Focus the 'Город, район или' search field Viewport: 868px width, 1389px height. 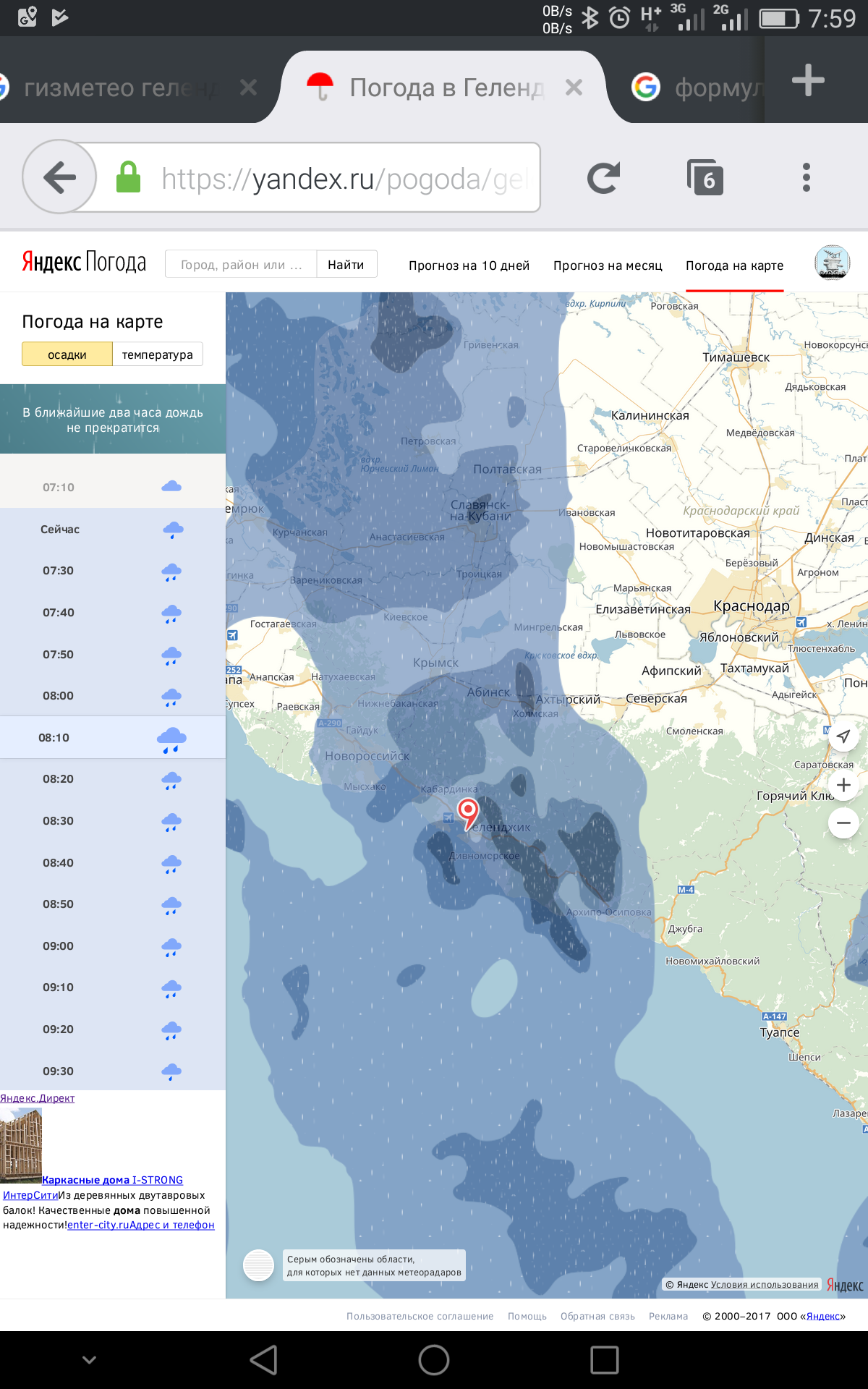[x=241, y=265]
